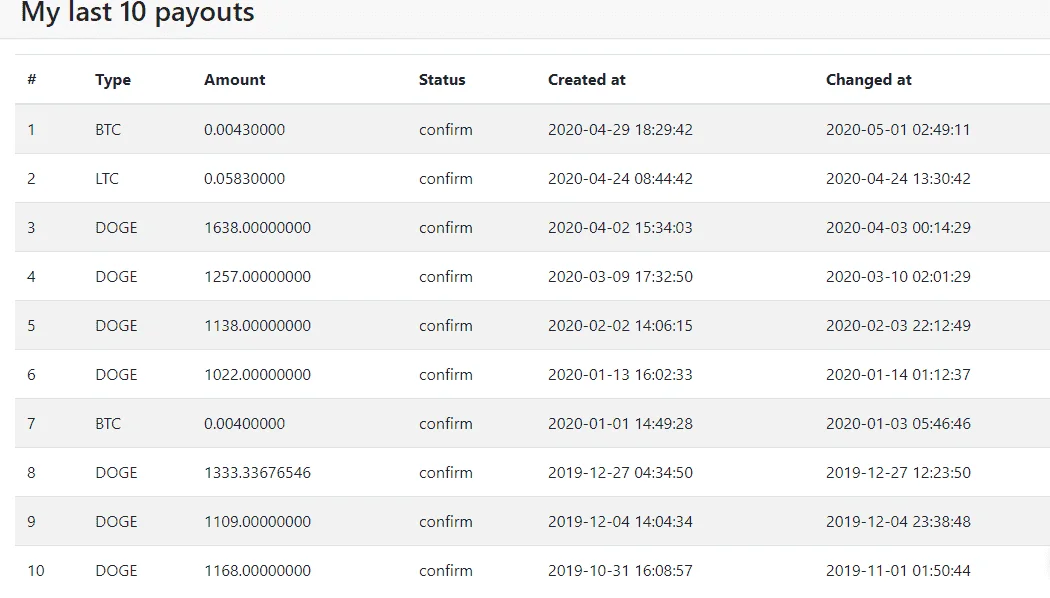Click BTC type in row 7
Image resolution: width=1050 pixels, height=598 pixels.
[x=108, y=424]
